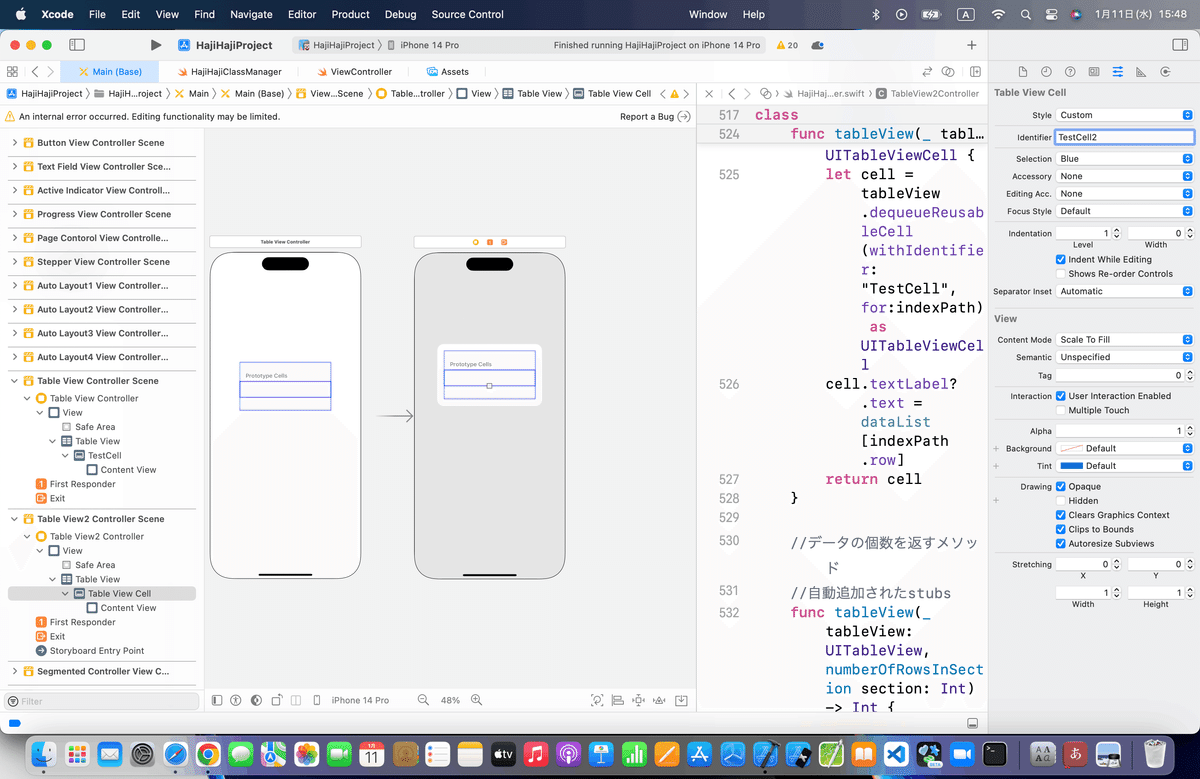The height and width of the screenshot is (779, 1200).
Task: Toggle Clears Graphics Context checkbox
Action: click(1061, 515)
